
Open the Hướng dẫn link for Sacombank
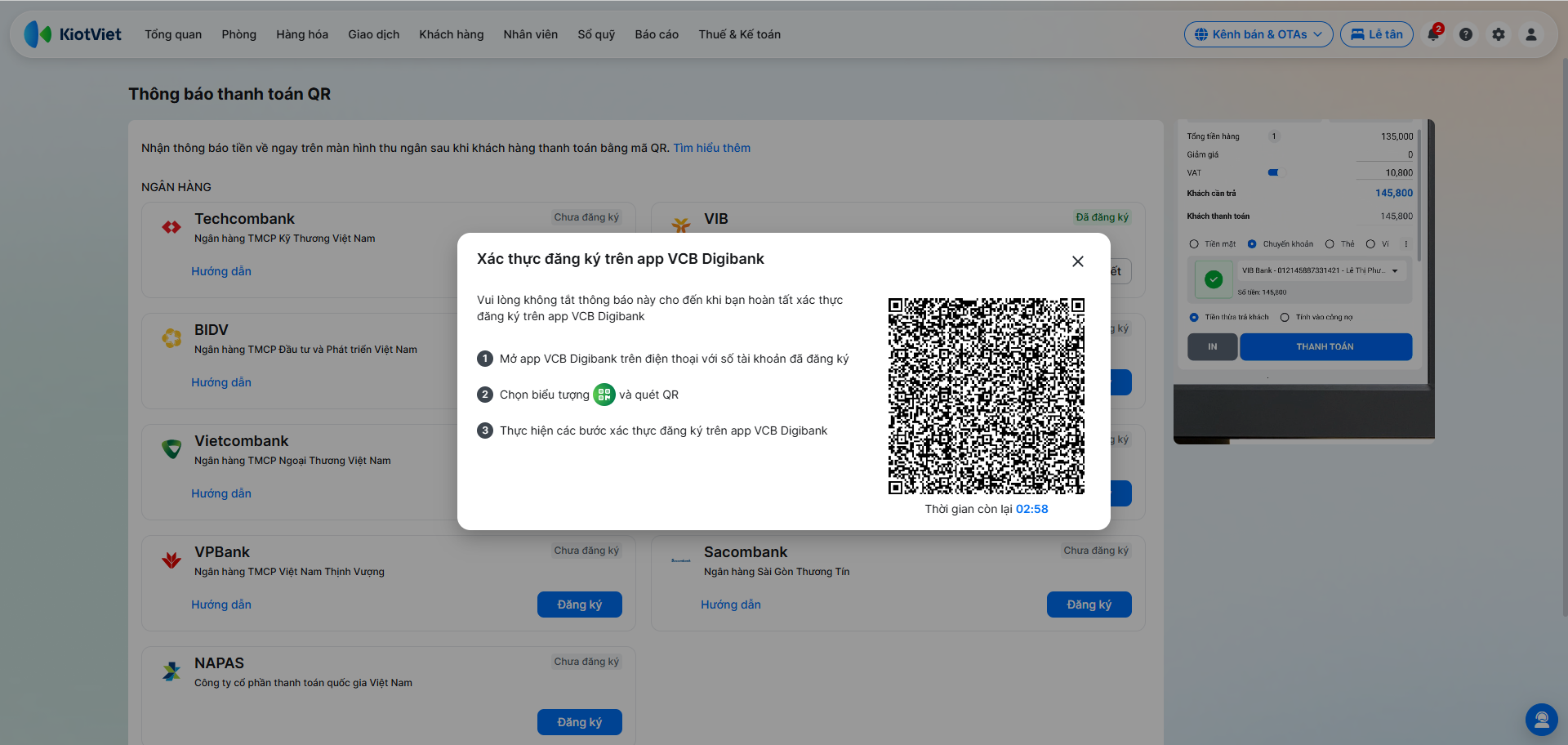731,604
